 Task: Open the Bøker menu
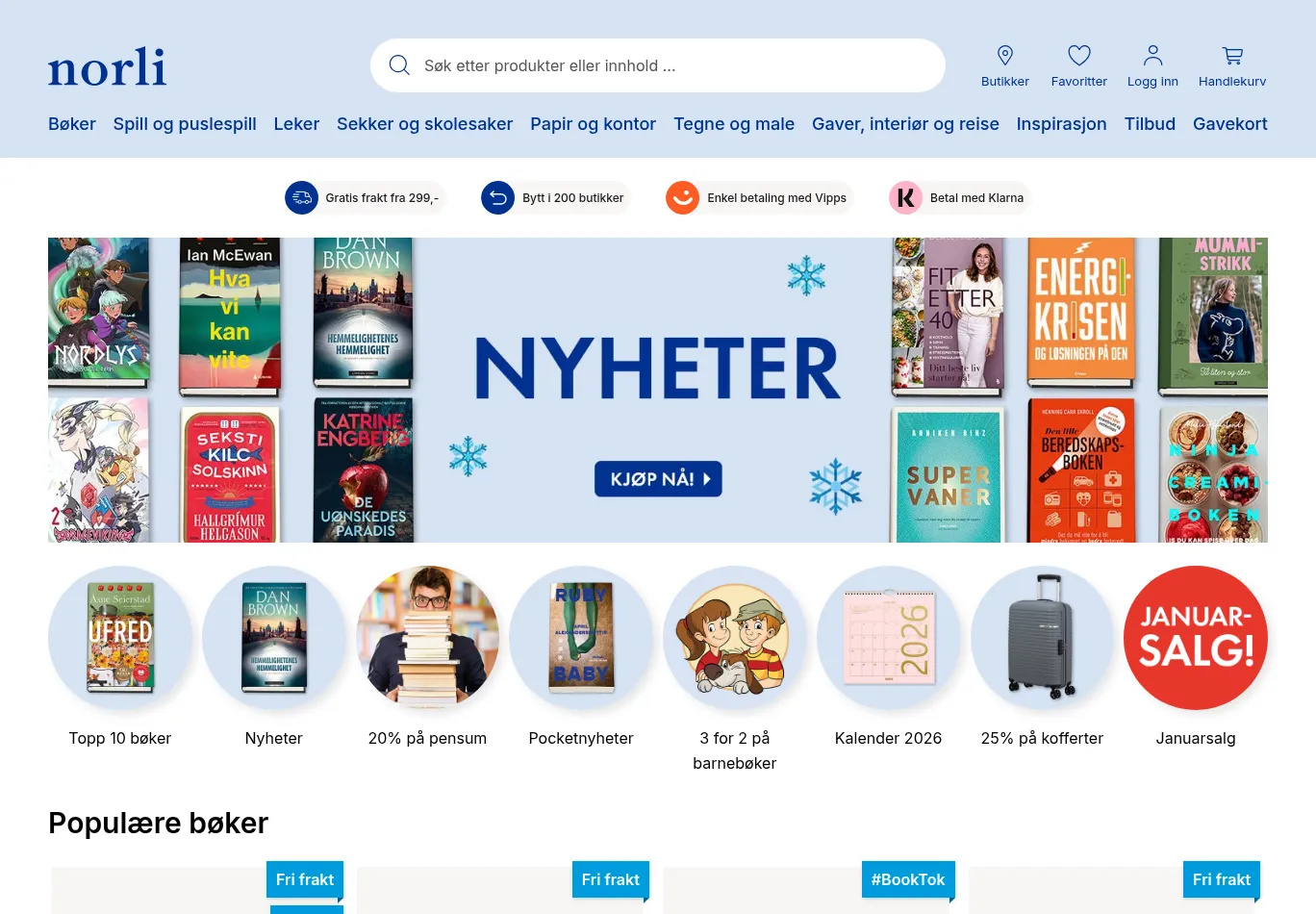72,124
